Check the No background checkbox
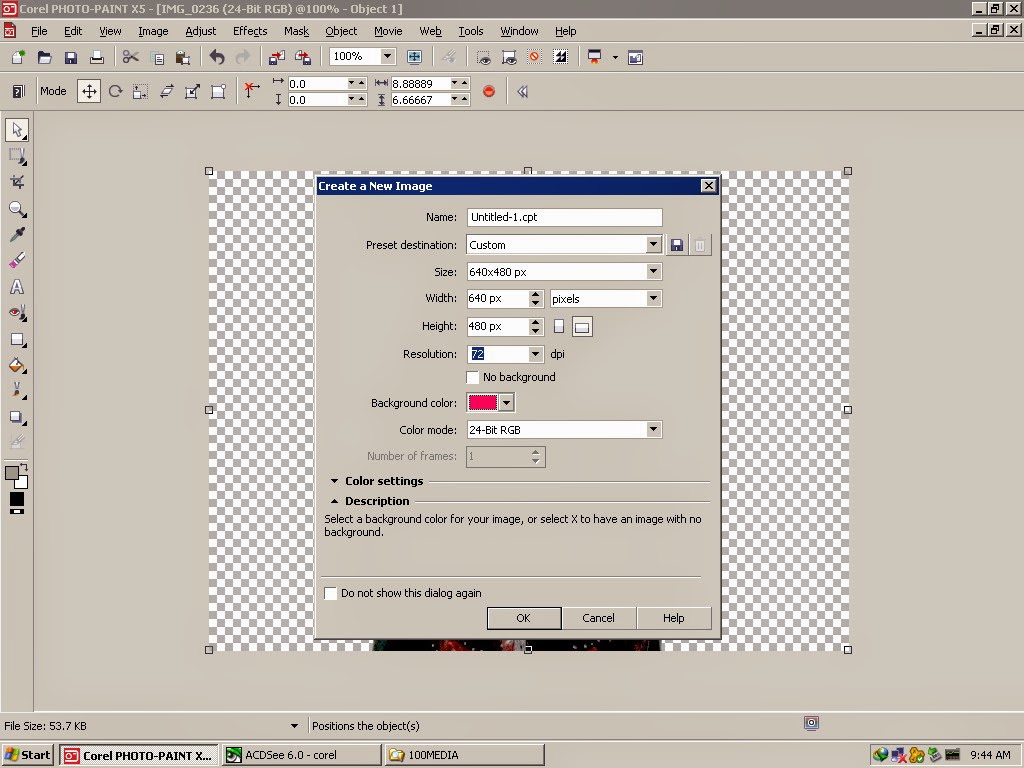The image size is (1024, 768). pyautogui.click(x=473, y=377)
